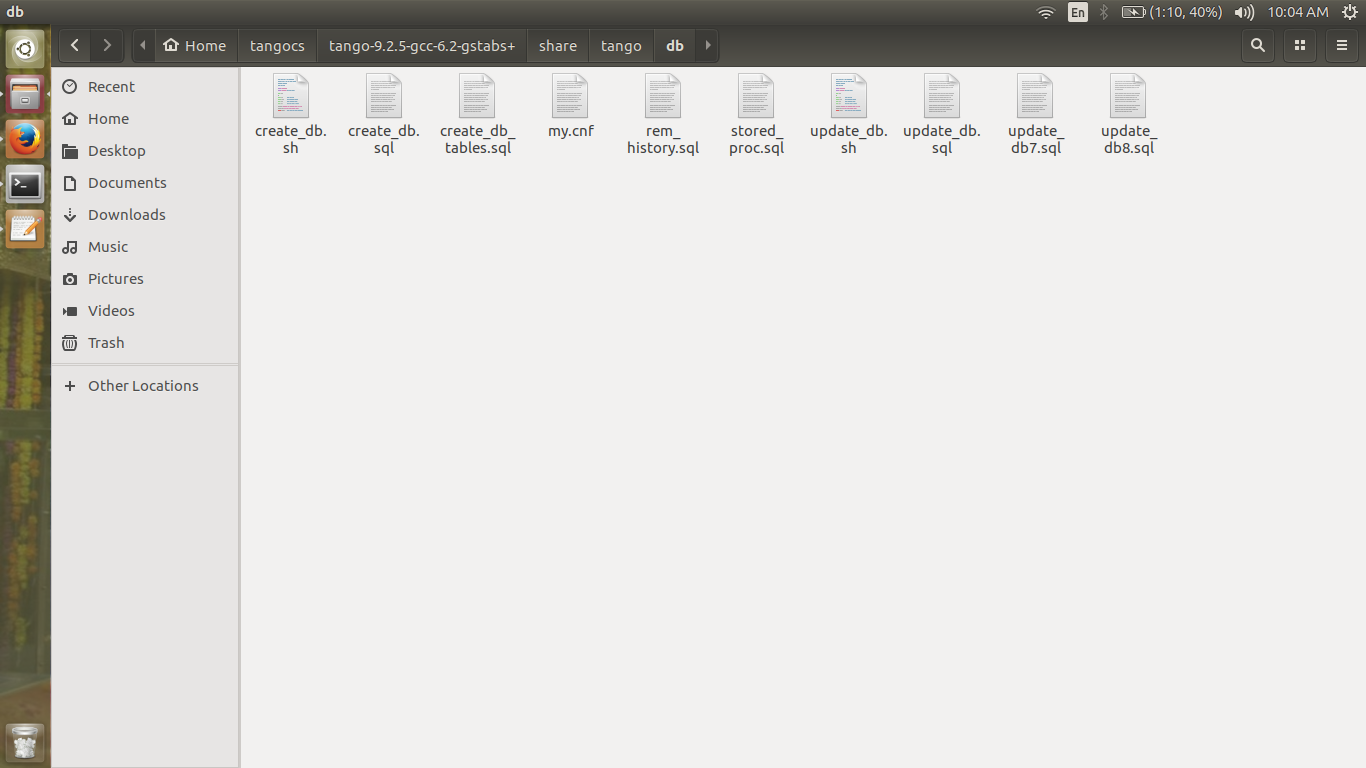Show later path segments with right triangle
This screenshot has width=1366, height=768.
(x=708, y=45)
